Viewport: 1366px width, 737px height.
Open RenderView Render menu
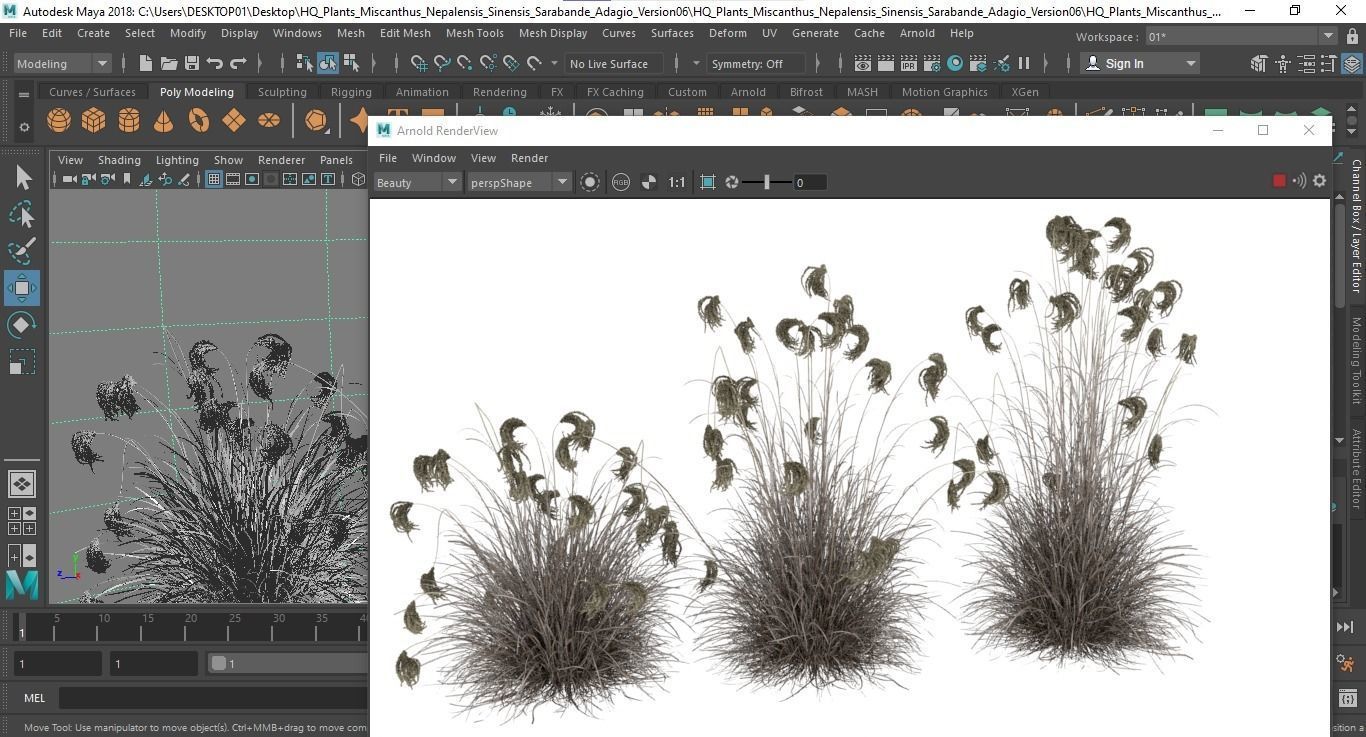tap(529, 158)
